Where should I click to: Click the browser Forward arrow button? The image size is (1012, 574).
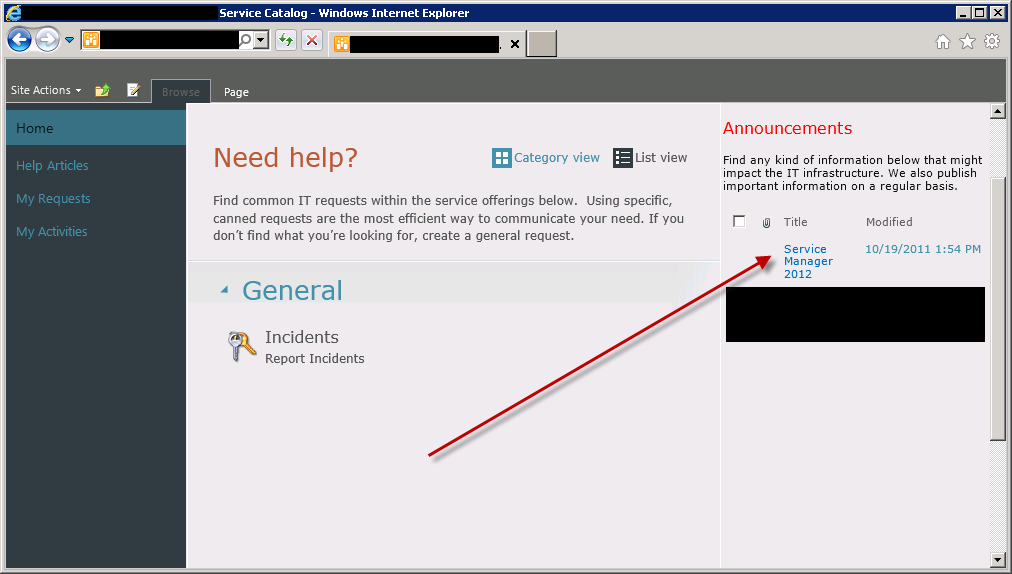(x=46, y=40)
